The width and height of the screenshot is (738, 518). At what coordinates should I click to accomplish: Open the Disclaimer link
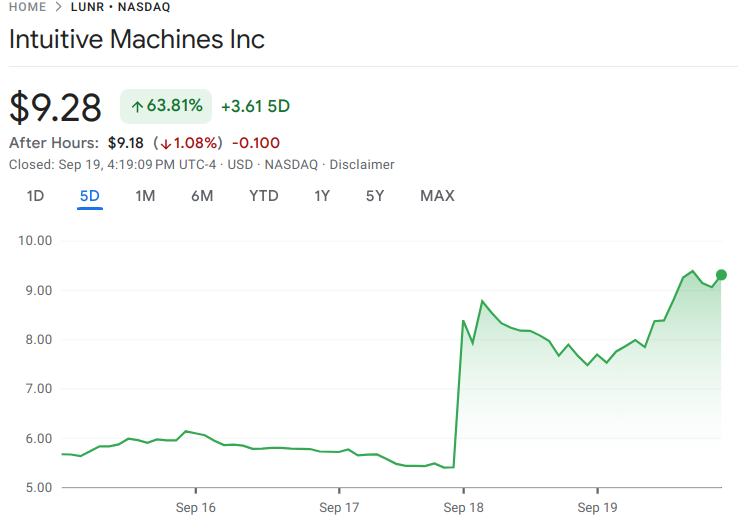click(362, 164)
